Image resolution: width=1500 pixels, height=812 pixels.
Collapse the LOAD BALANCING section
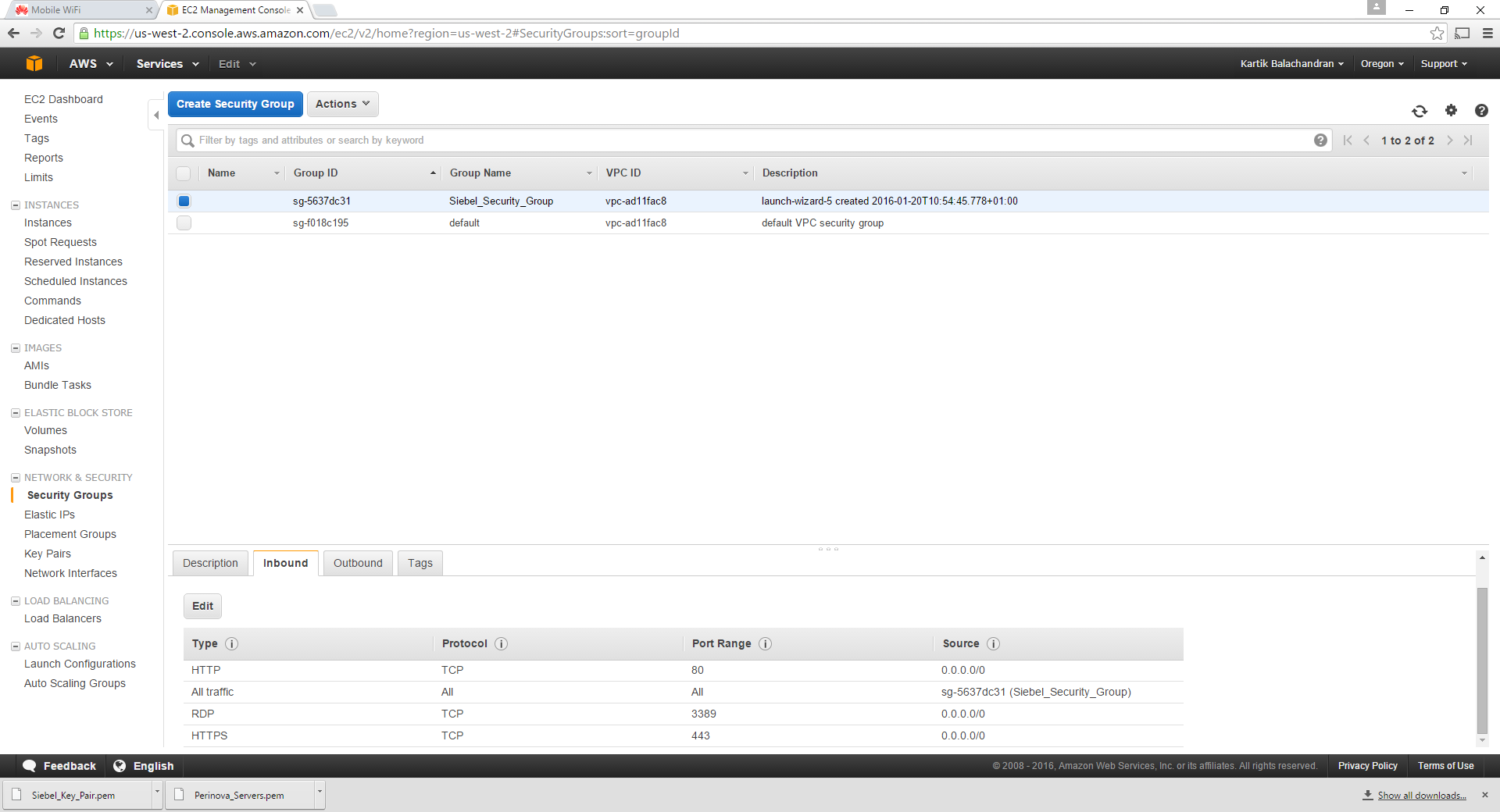point(15,601)
